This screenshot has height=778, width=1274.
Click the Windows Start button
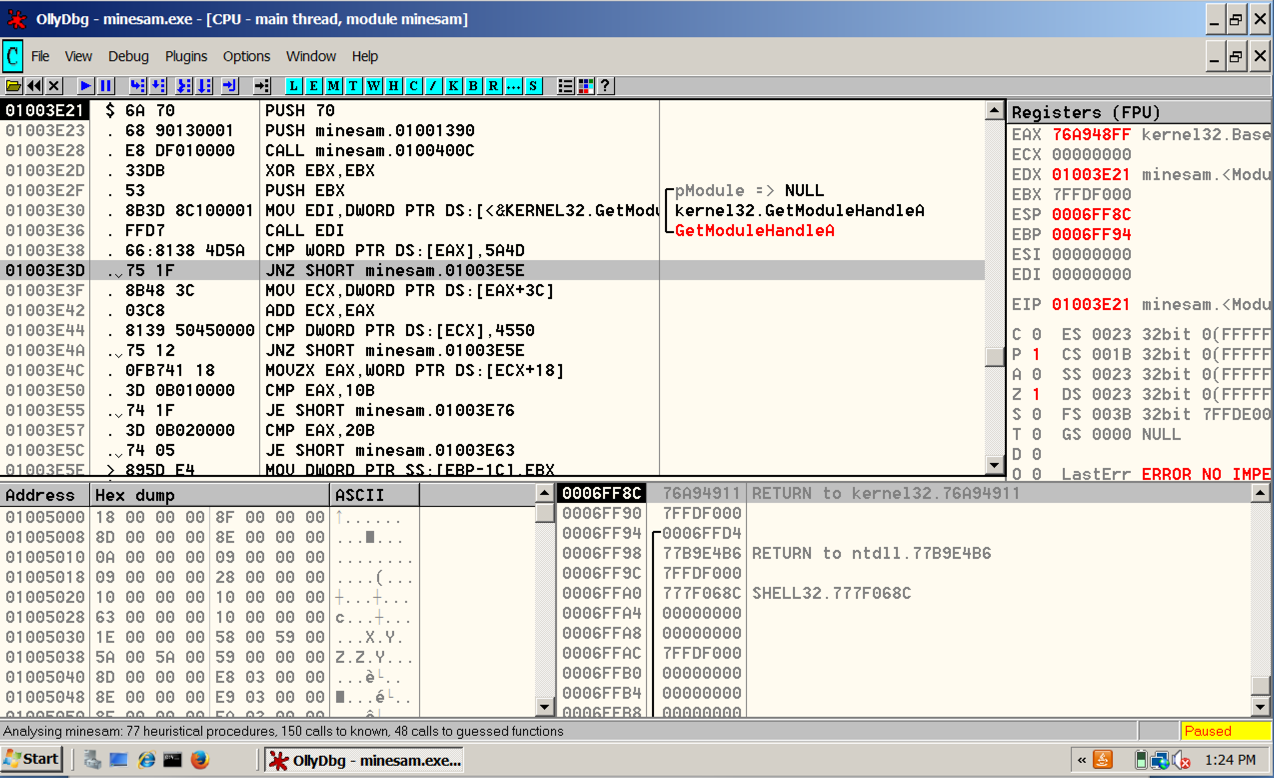[31, 759]
